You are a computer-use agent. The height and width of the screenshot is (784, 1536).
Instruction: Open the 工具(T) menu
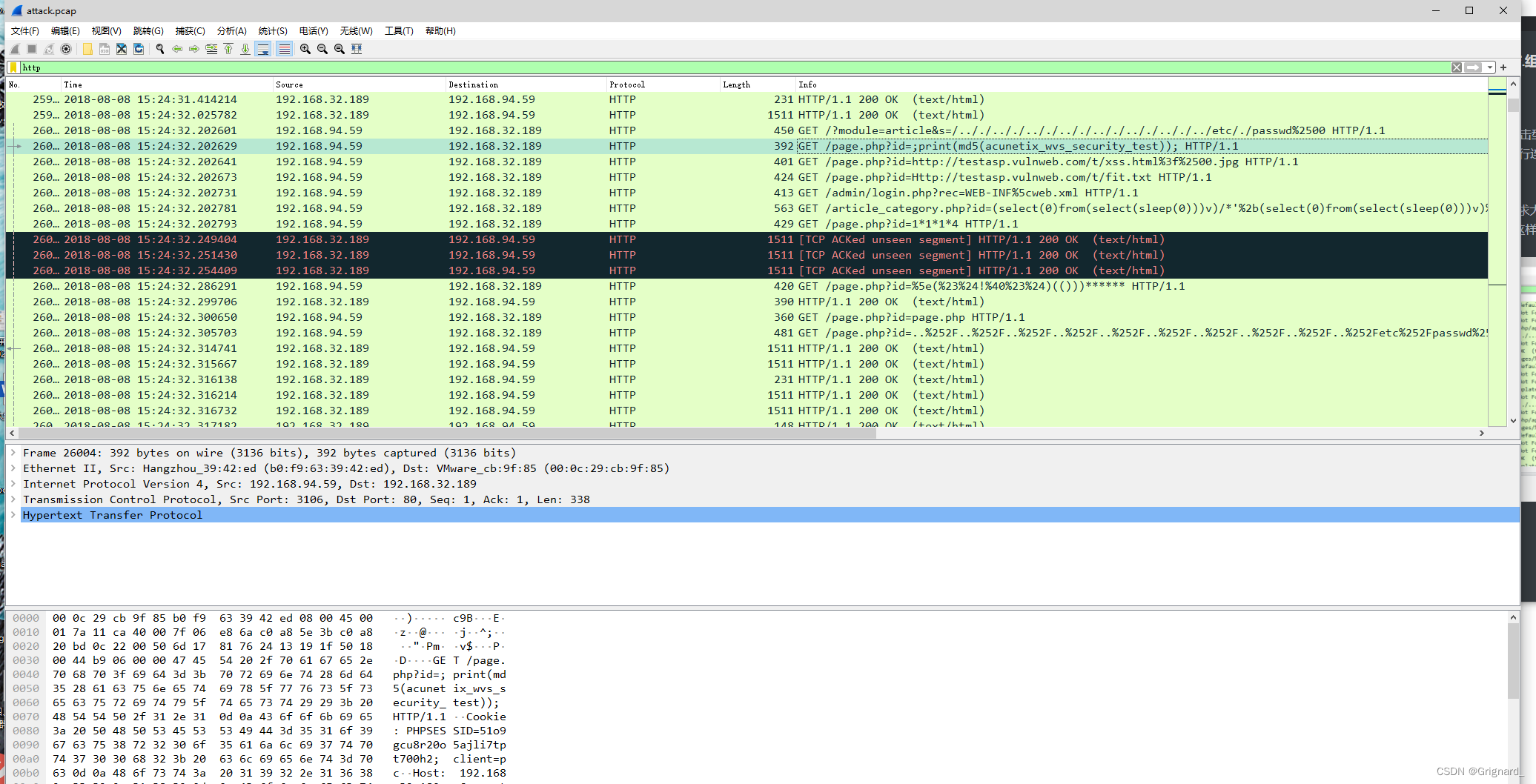click(399, 31)
